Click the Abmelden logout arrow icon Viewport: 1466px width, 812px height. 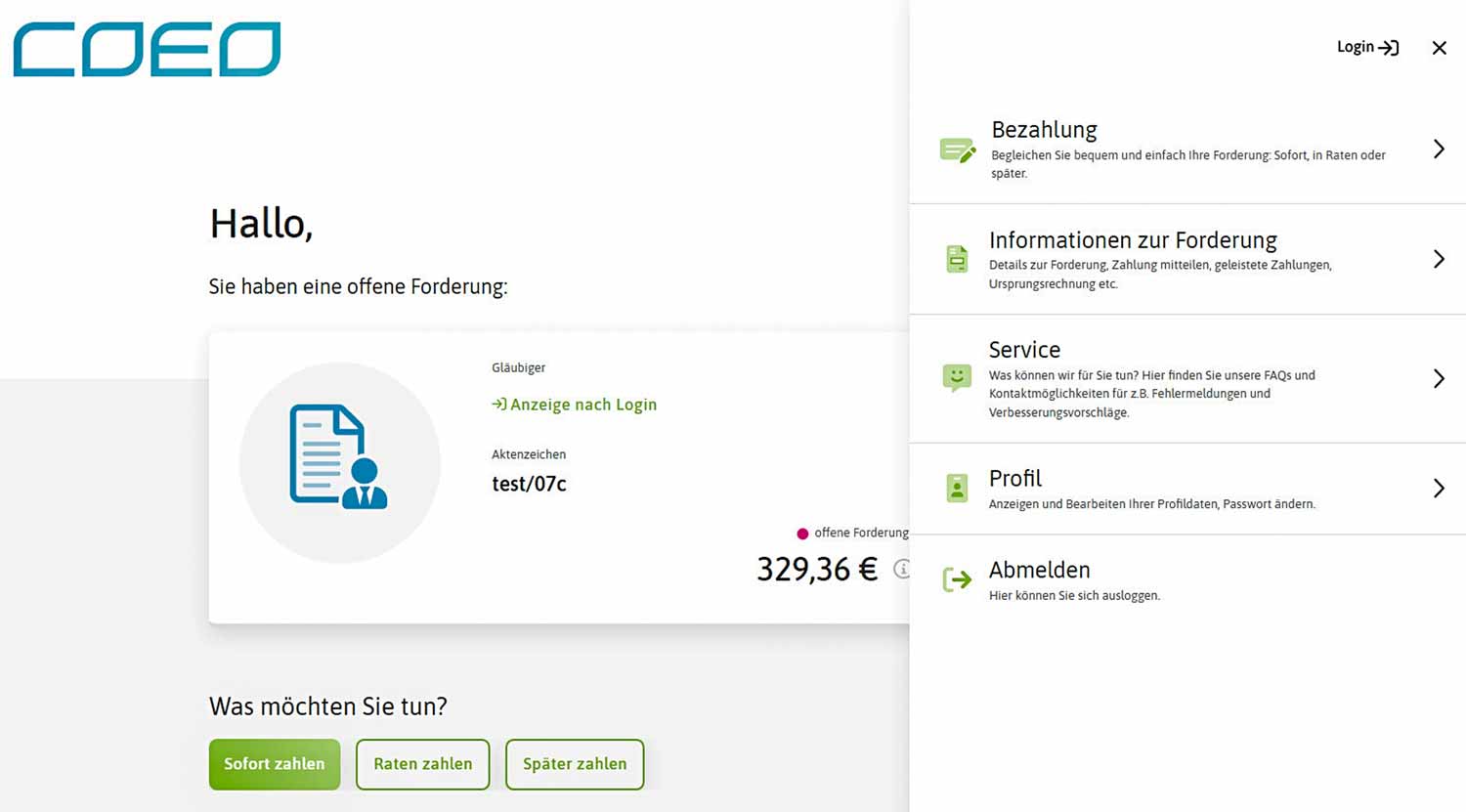click(x=957, y=579)
